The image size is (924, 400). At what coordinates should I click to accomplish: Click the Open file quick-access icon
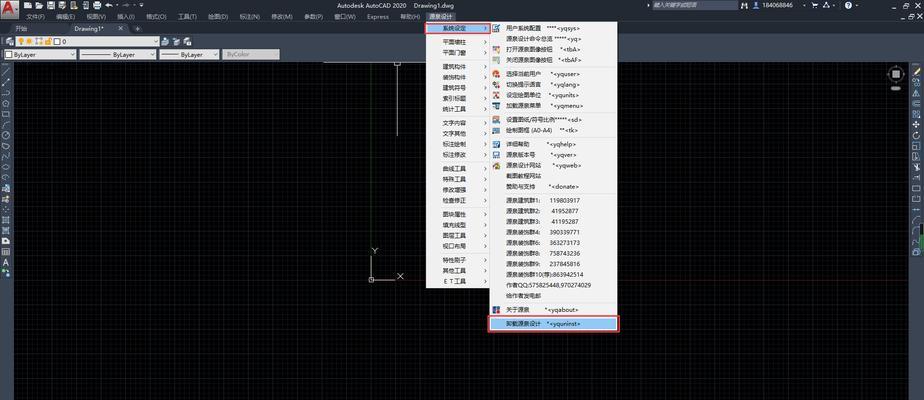click(x=39, y=5)
